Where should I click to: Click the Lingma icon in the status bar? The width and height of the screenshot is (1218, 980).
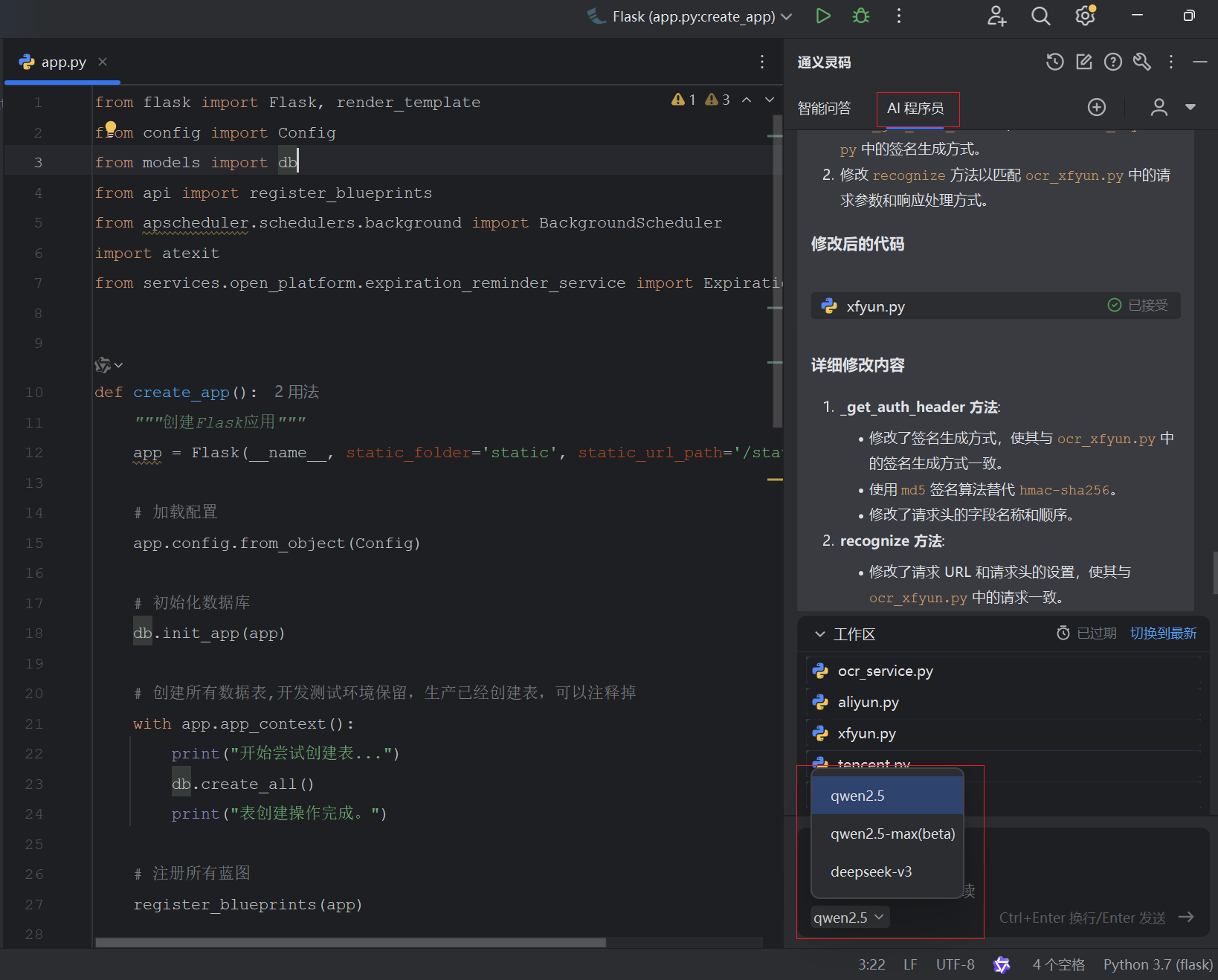[x=1002, y=964]
